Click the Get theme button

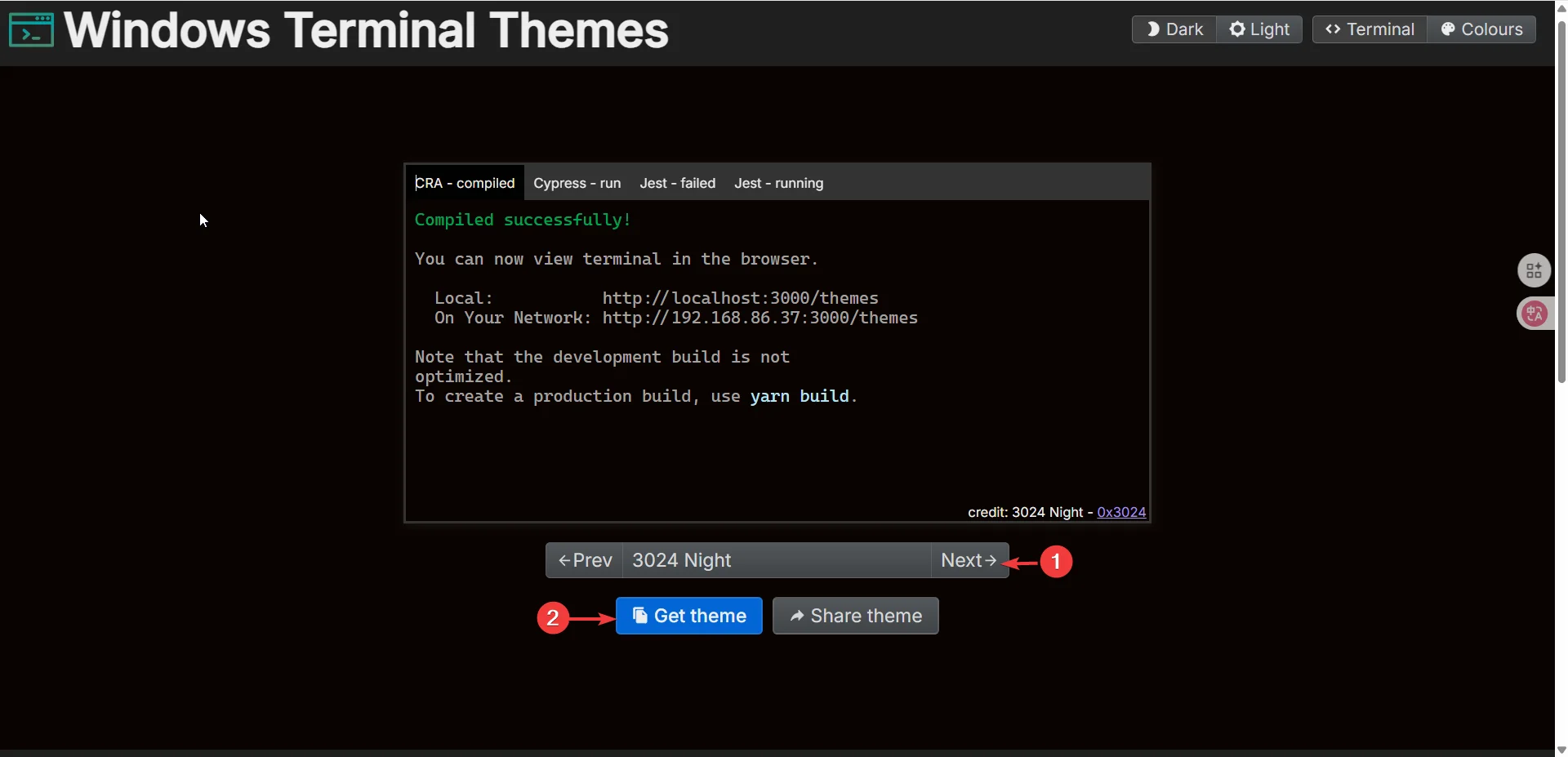coord(688,616)
